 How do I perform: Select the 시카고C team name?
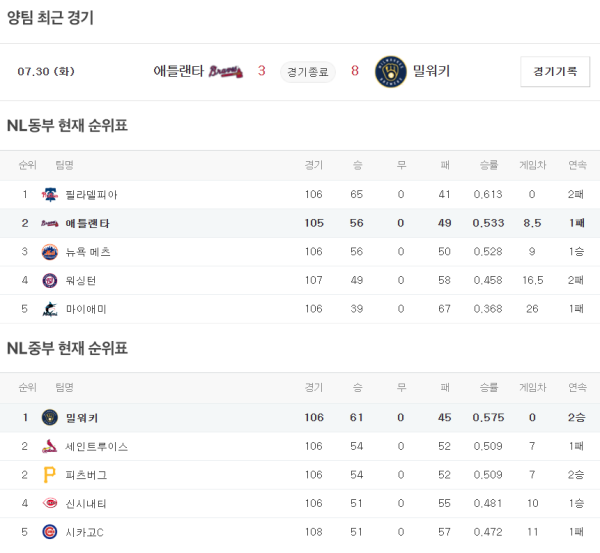point(85,533)
